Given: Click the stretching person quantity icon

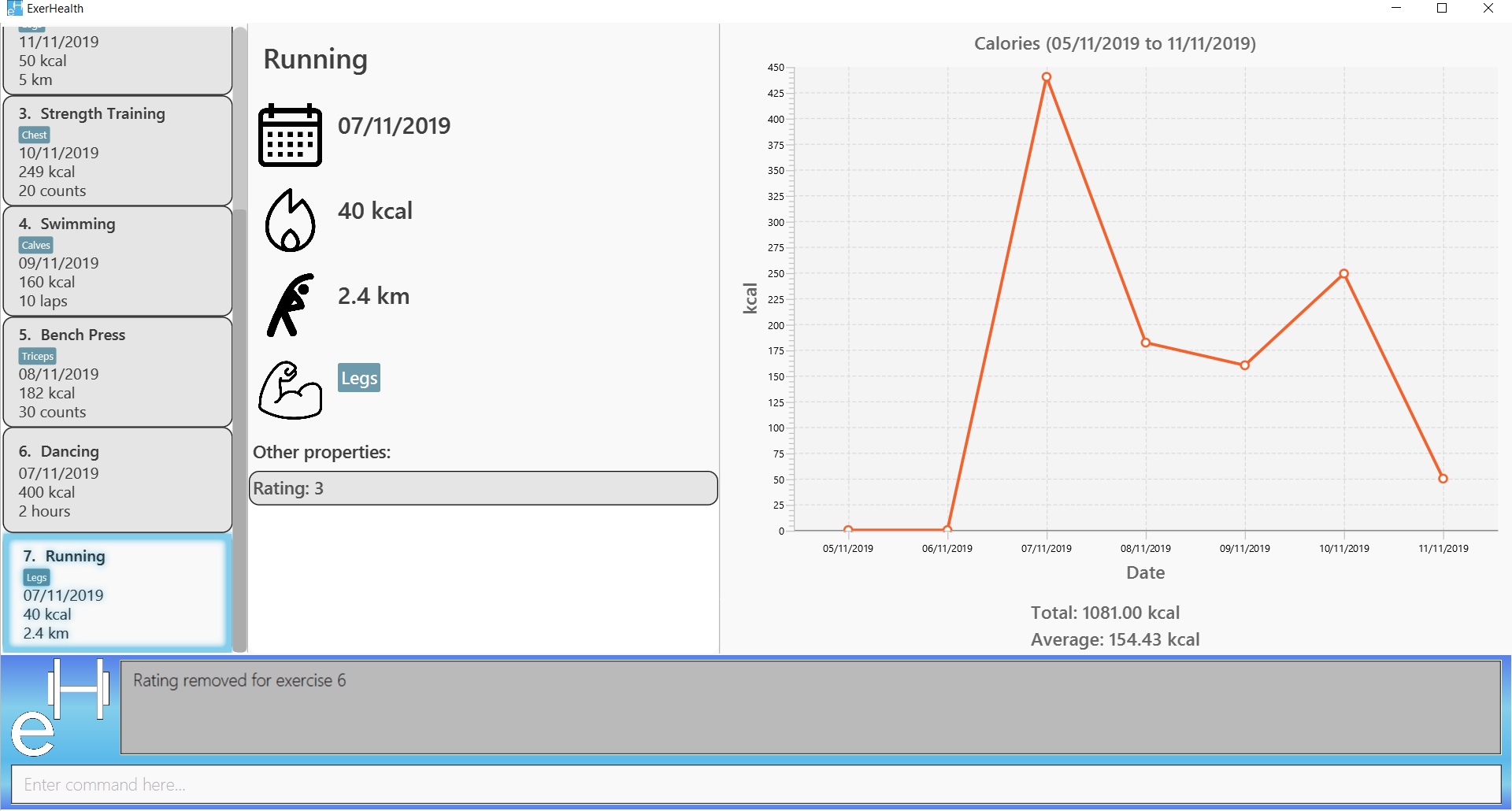Looking at the screenshot, I should [x=290, y=306].
